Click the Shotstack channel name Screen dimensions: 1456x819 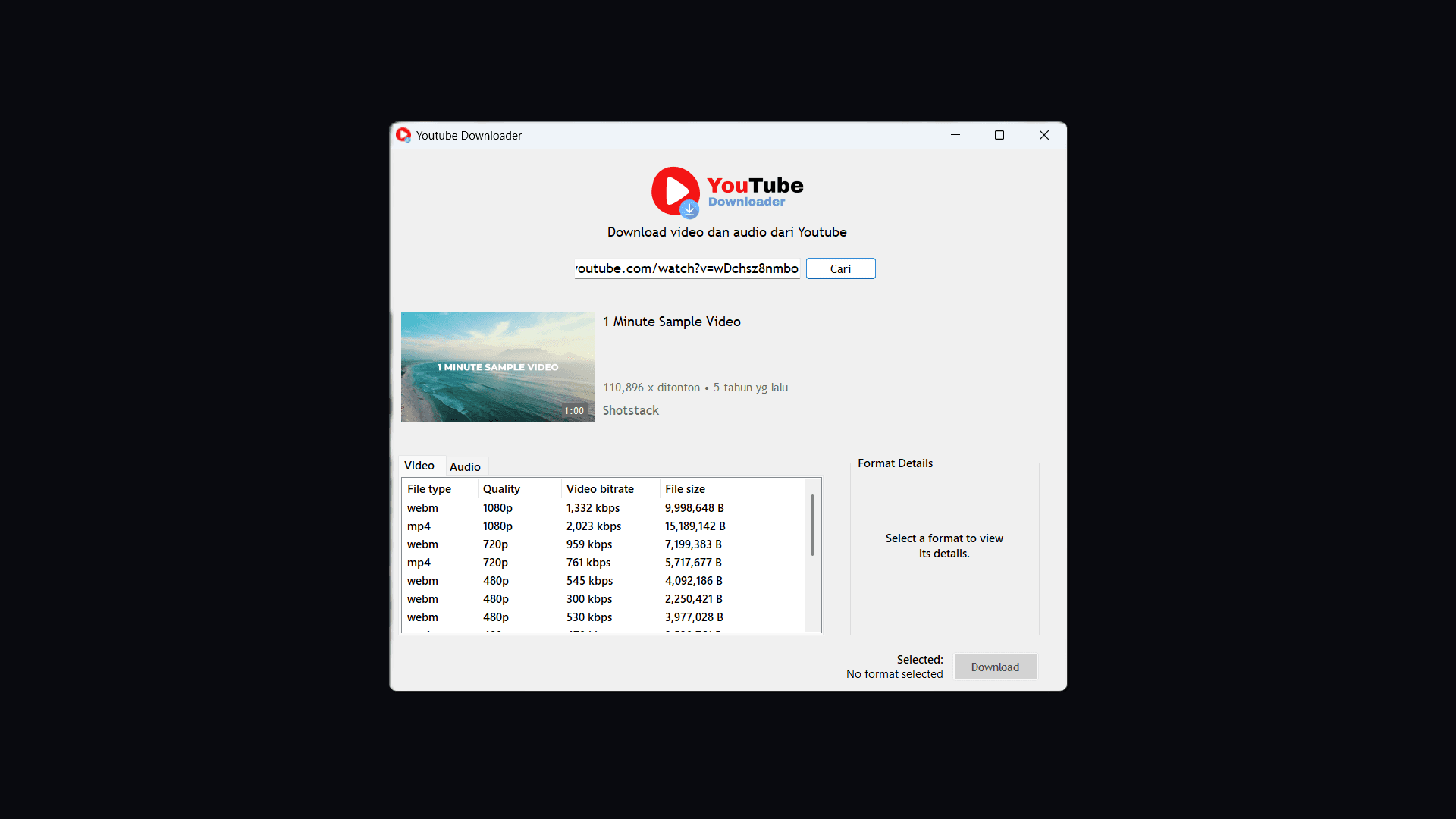tap(631, 410)
